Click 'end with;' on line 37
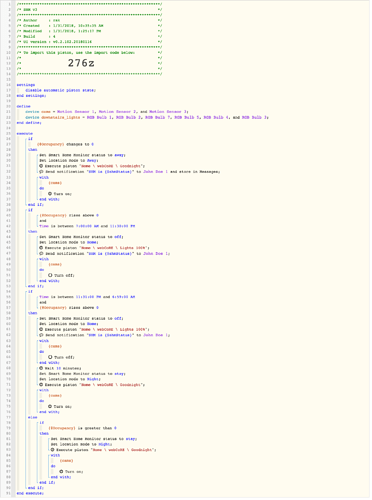This screenshot has width=372, height=500. (49, 199)
